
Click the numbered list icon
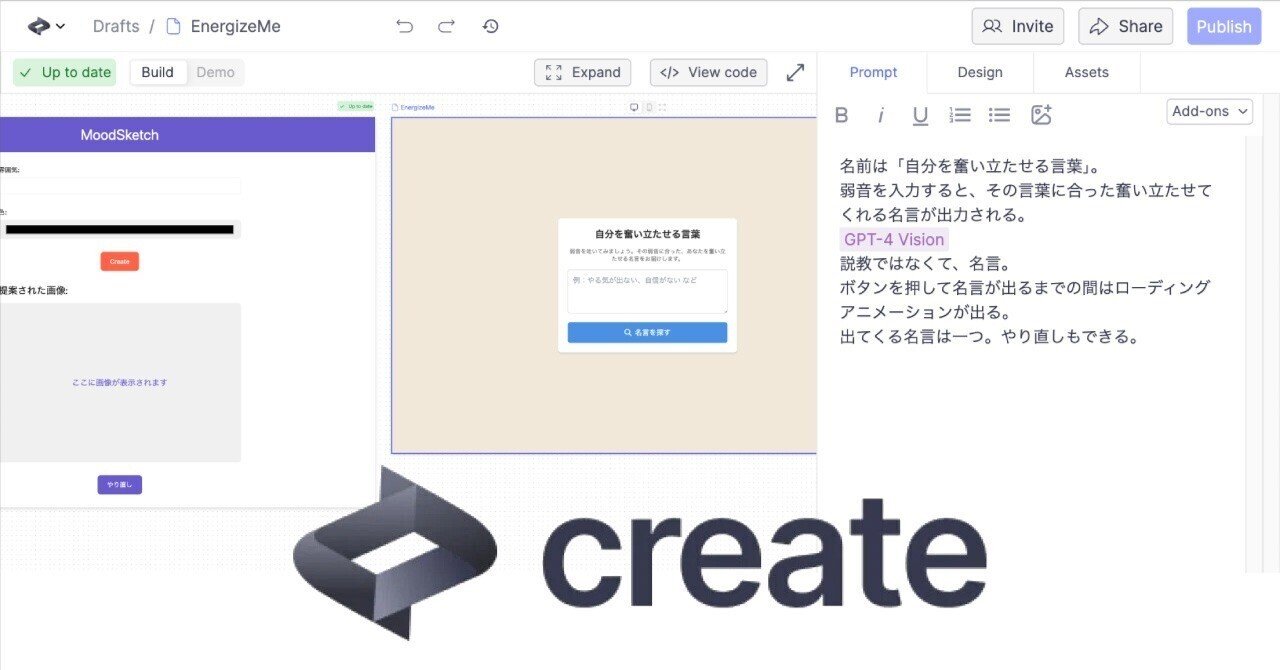point(959,114)
